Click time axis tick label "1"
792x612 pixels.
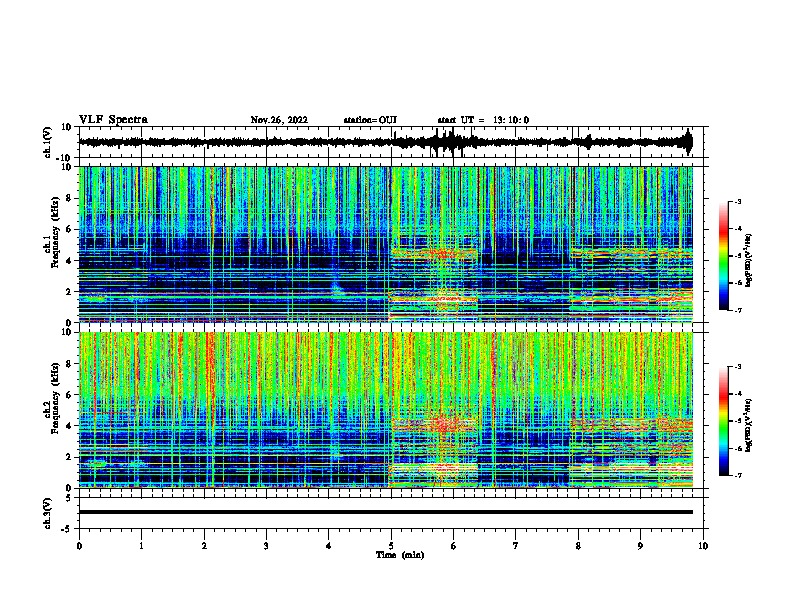coord(141,546)
